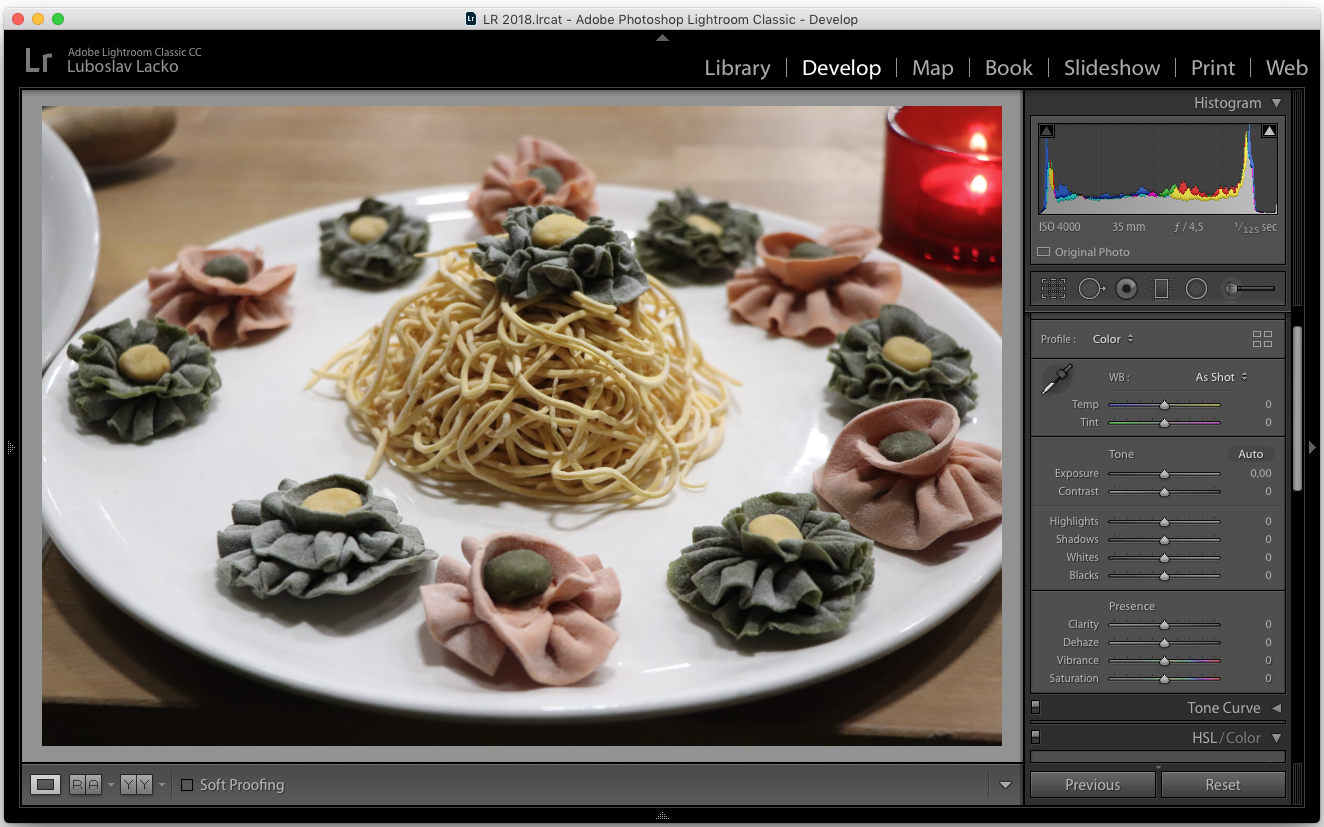This screenshot has height=827, width=1324.
Task: Enable the Soft Proofing checkbox
Action: coord(187,785)
